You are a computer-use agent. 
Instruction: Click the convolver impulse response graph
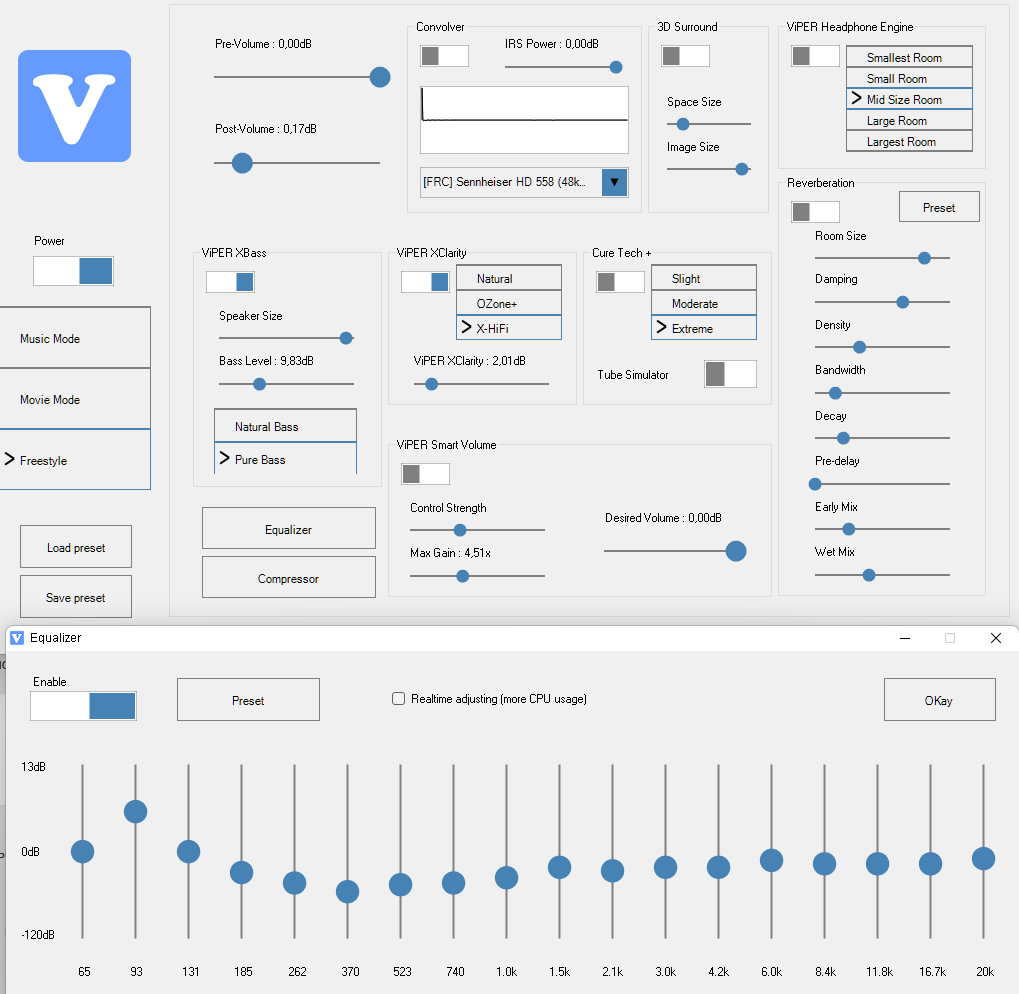(x=524, y=120)
